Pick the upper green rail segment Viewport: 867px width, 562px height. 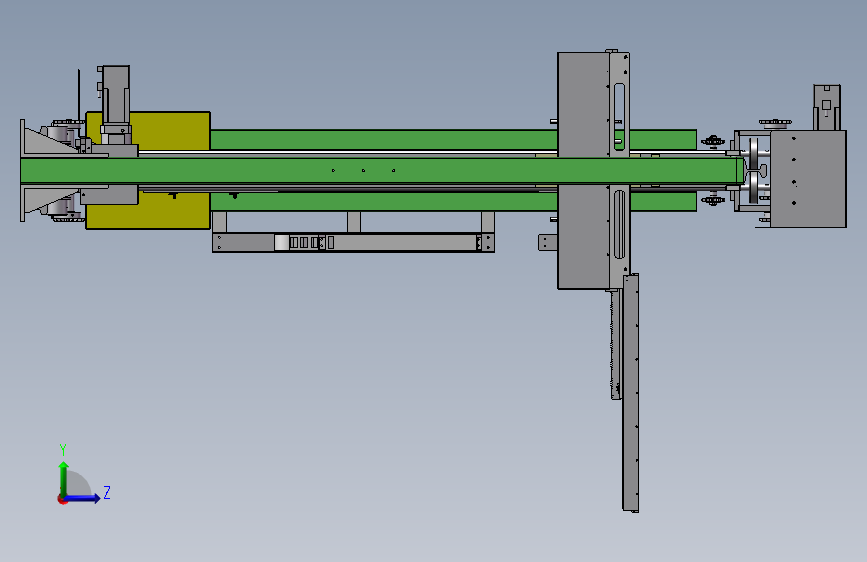(383, 139)
